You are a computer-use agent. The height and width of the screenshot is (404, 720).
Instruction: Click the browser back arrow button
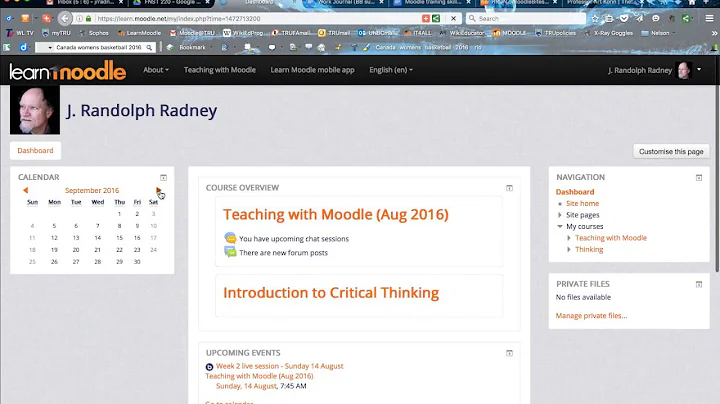coord(65,18)
